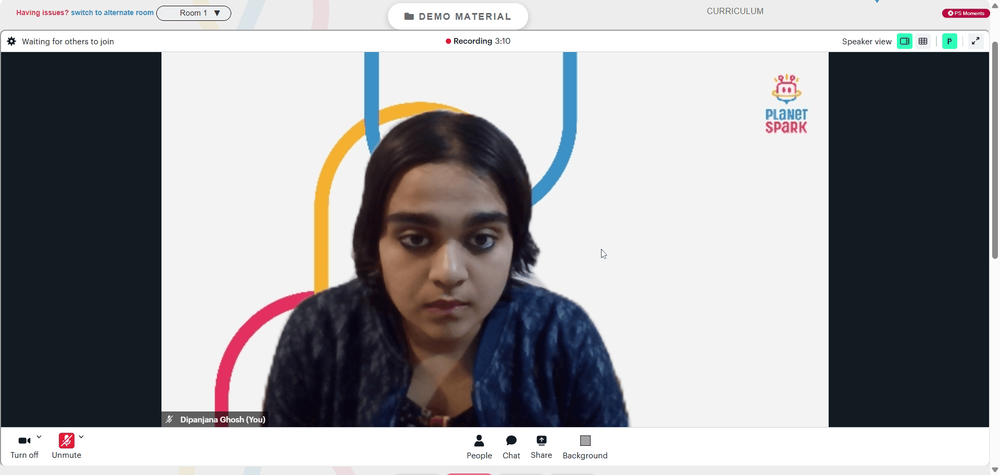Image resolution: width=1000 pixels, height=475 pixels.
Task: Switch to speaker view layout icon
Action: click(x=904, y=41)
